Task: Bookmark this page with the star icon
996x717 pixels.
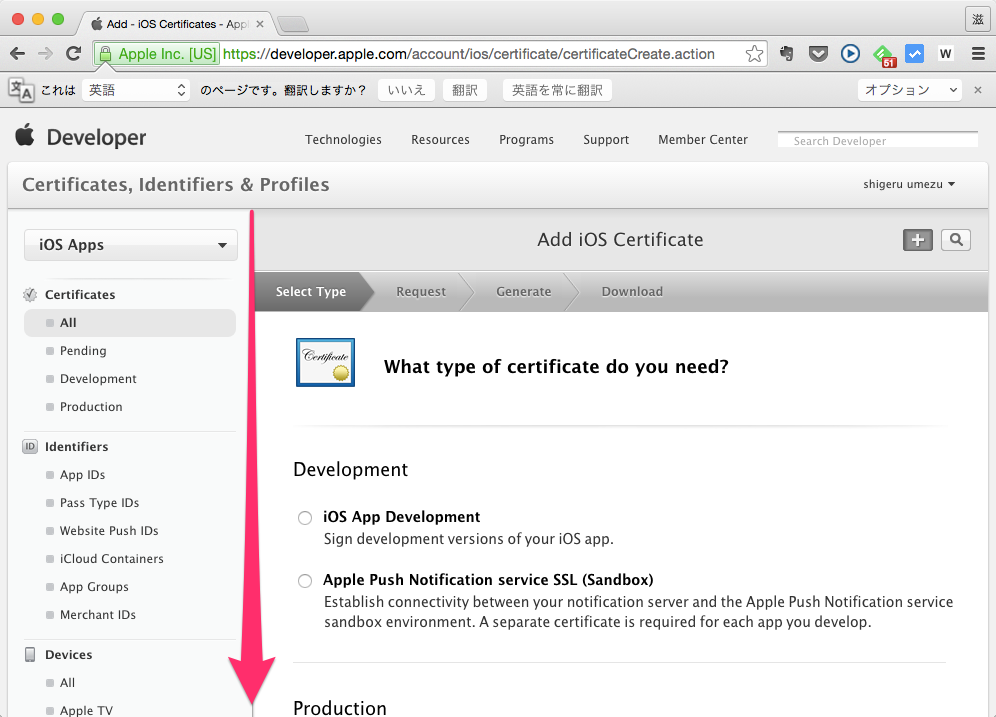Action: [754, 54]
